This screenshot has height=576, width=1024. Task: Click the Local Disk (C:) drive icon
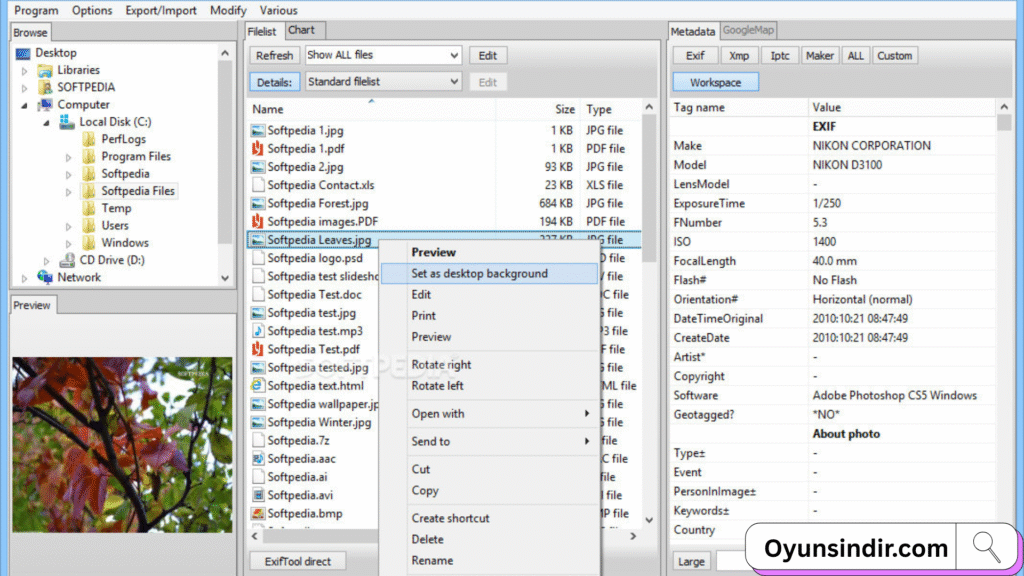pos(67,122)
